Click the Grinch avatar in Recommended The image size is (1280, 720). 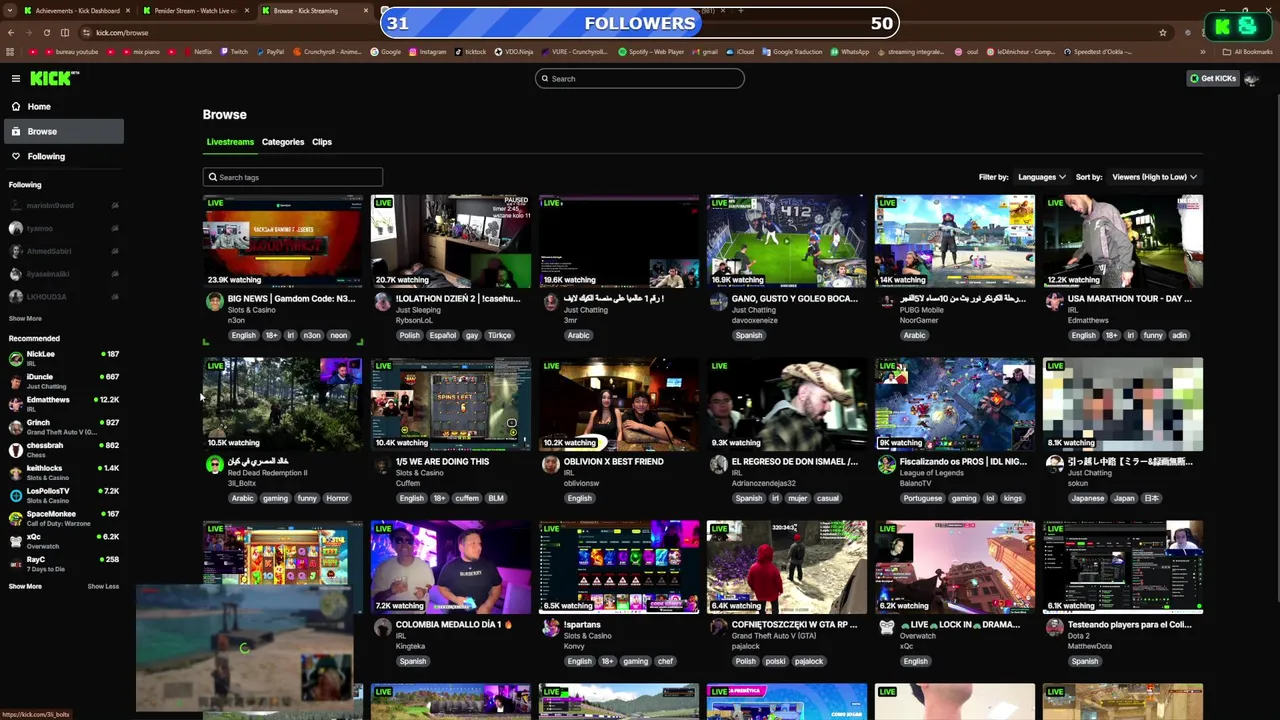(x=16, y=427)
